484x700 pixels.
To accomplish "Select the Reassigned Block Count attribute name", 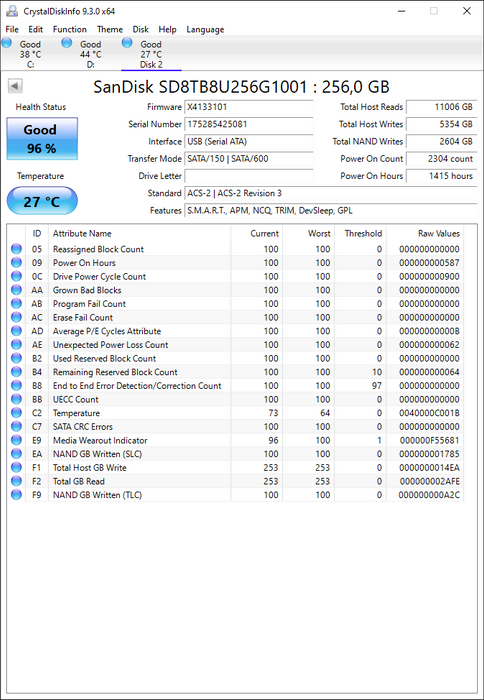I will (x=98, y=249).
